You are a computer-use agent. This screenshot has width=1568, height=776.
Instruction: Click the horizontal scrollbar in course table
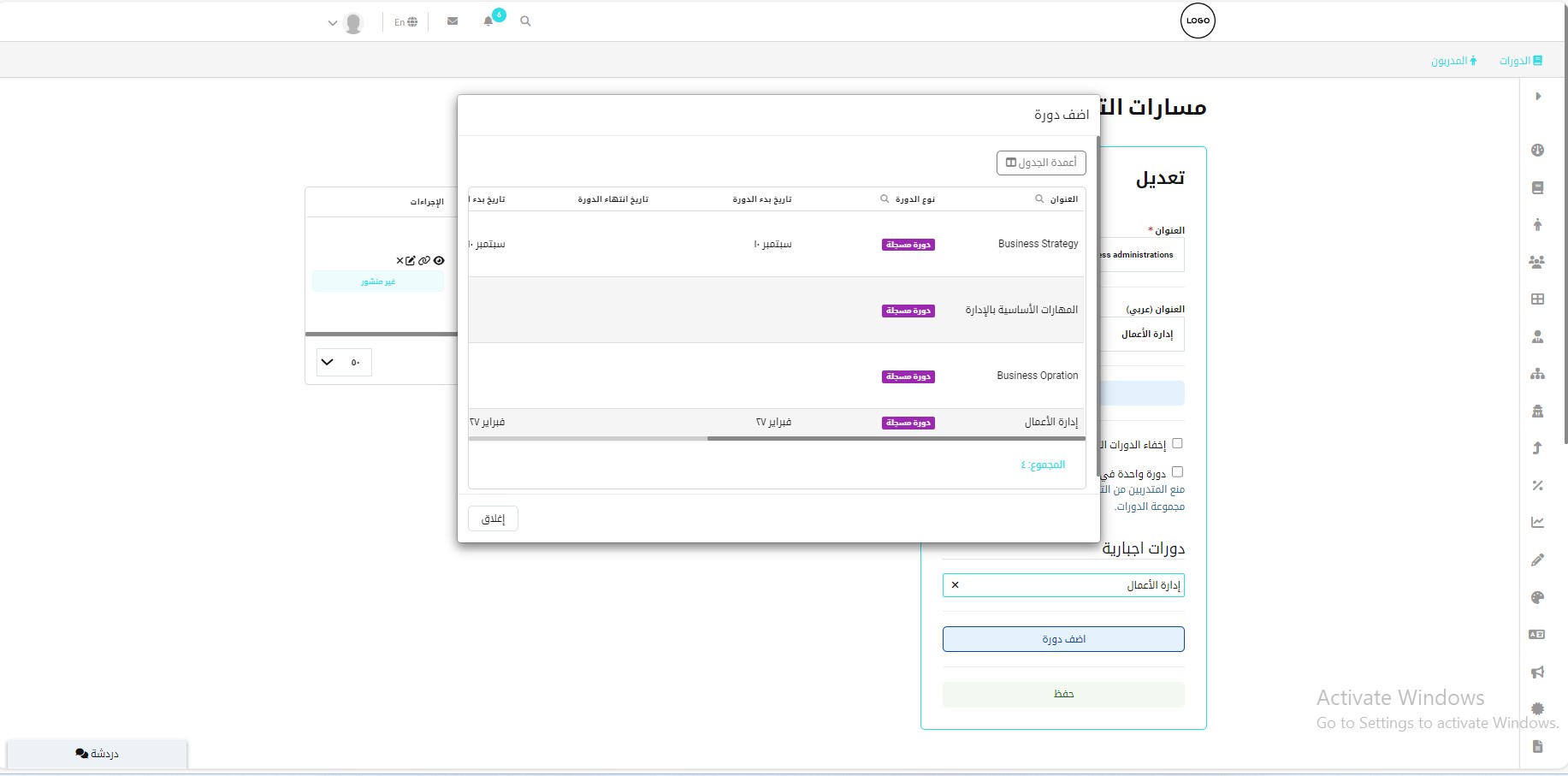click(x=894, y=439)
